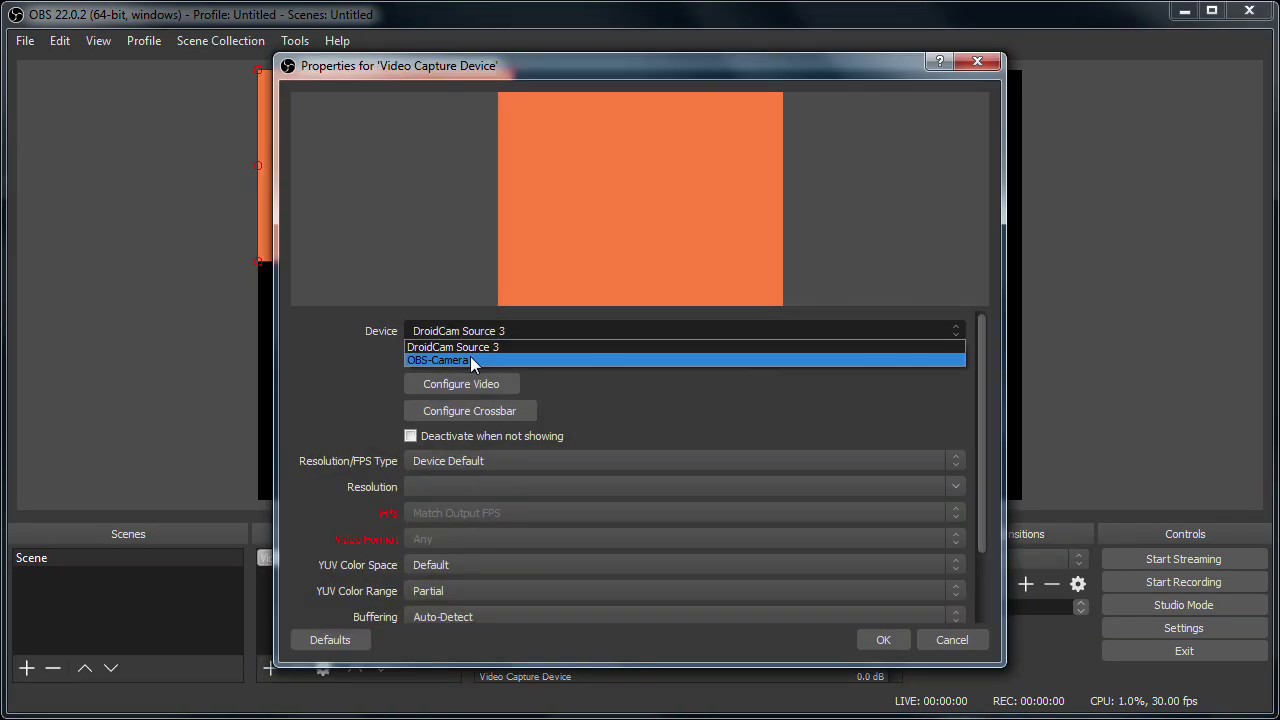Click Exit in Controls panel

pos(1184,651)
